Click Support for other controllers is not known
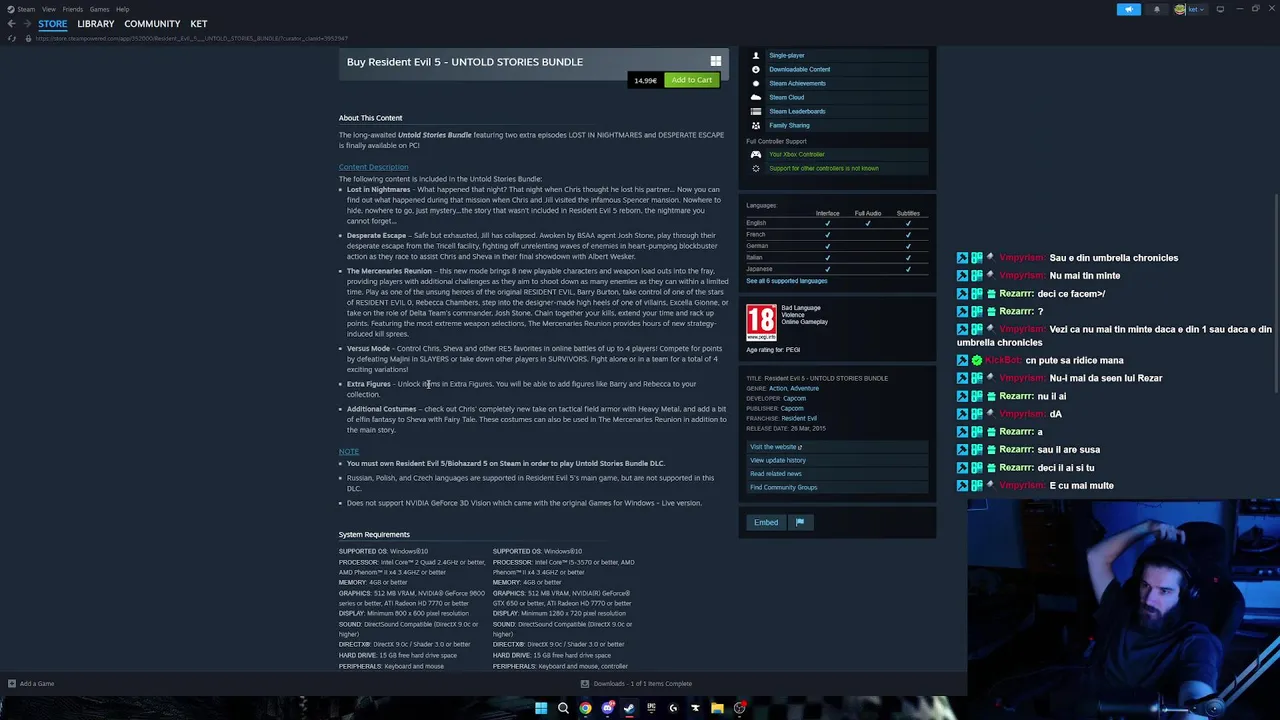 (x=823, y=168)
